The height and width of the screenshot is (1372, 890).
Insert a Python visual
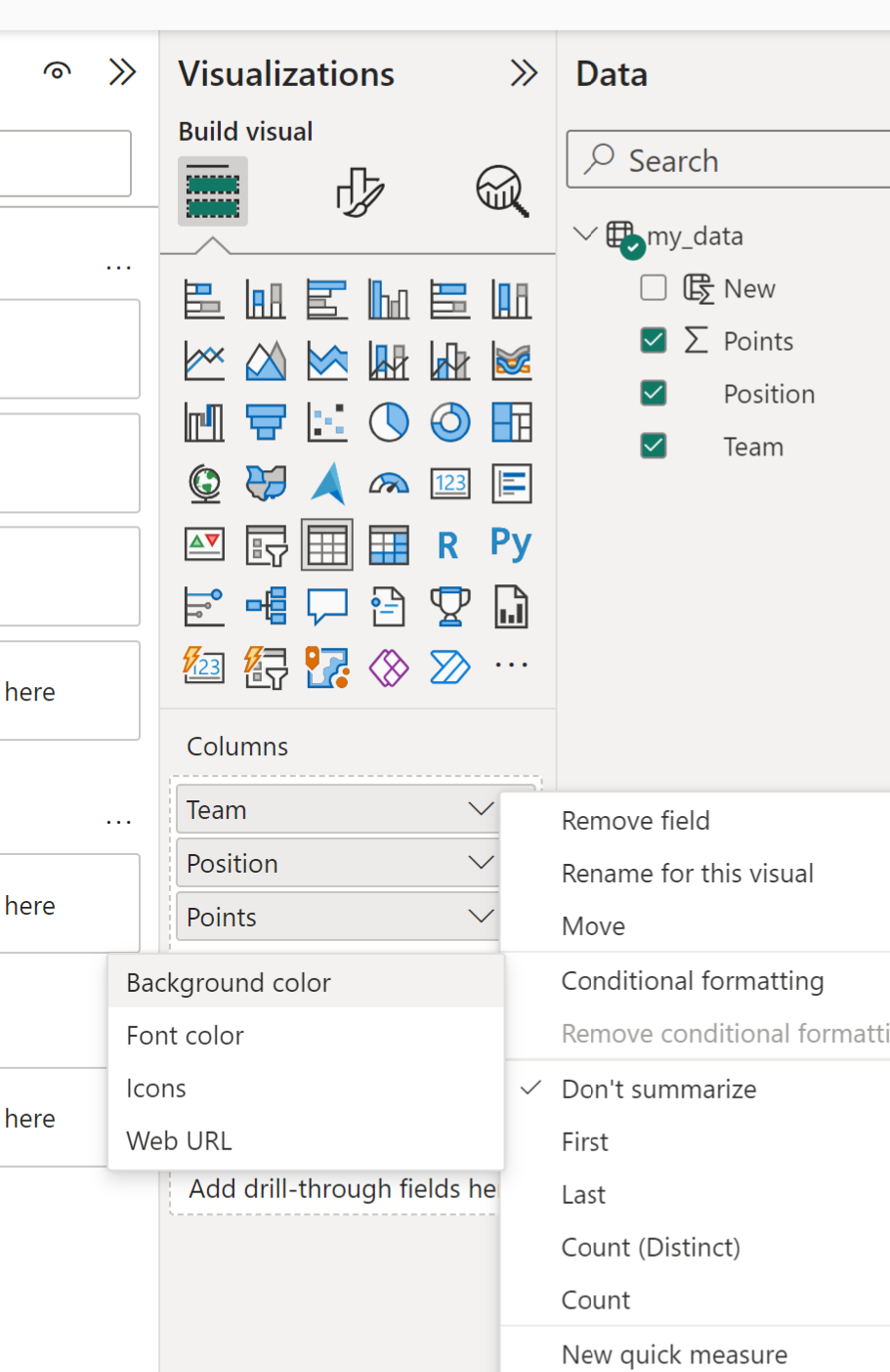coord(511,543)
